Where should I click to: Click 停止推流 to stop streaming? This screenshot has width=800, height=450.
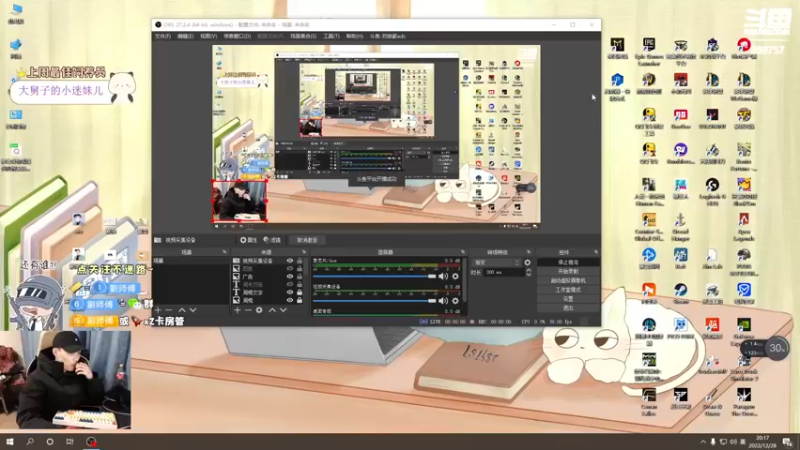click(568, 262)
